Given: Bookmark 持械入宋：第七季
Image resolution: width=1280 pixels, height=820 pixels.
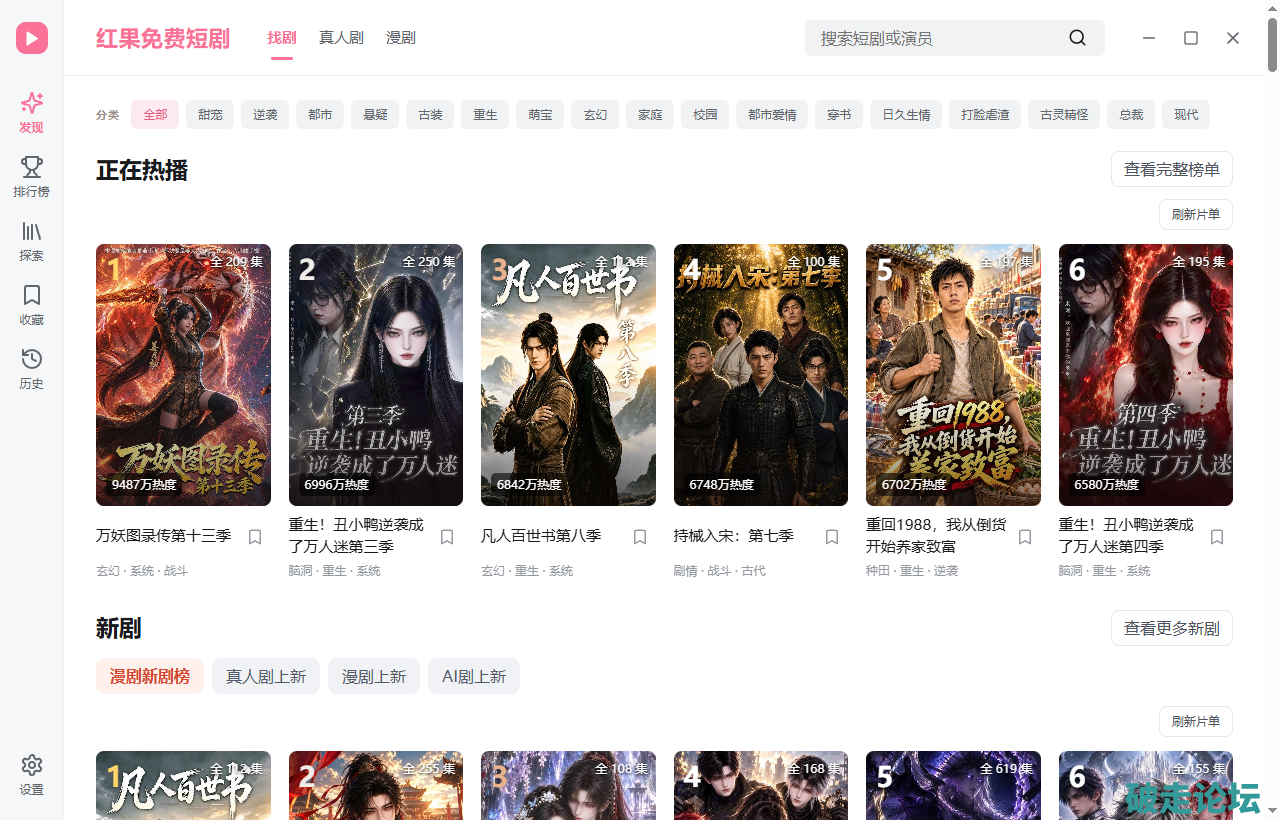Looking at the screenshot, I should click(x=832, y=537).
